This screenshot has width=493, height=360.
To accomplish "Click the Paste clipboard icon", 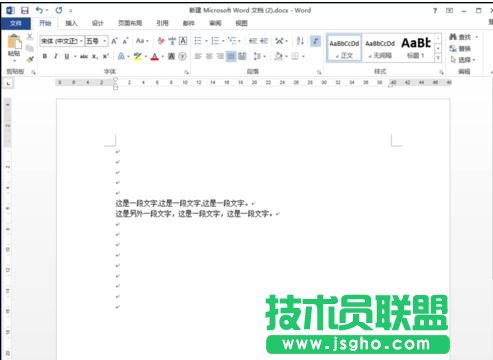I will [x=14, y=42].
